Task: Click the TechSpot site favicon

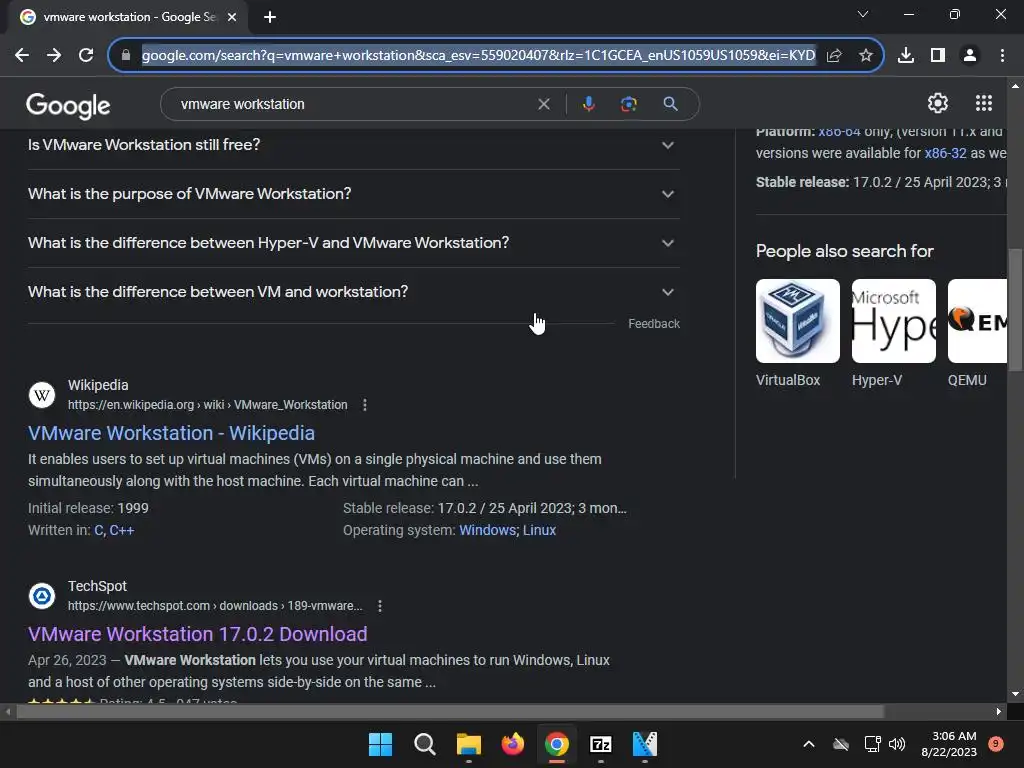Action: coord(42,596)
